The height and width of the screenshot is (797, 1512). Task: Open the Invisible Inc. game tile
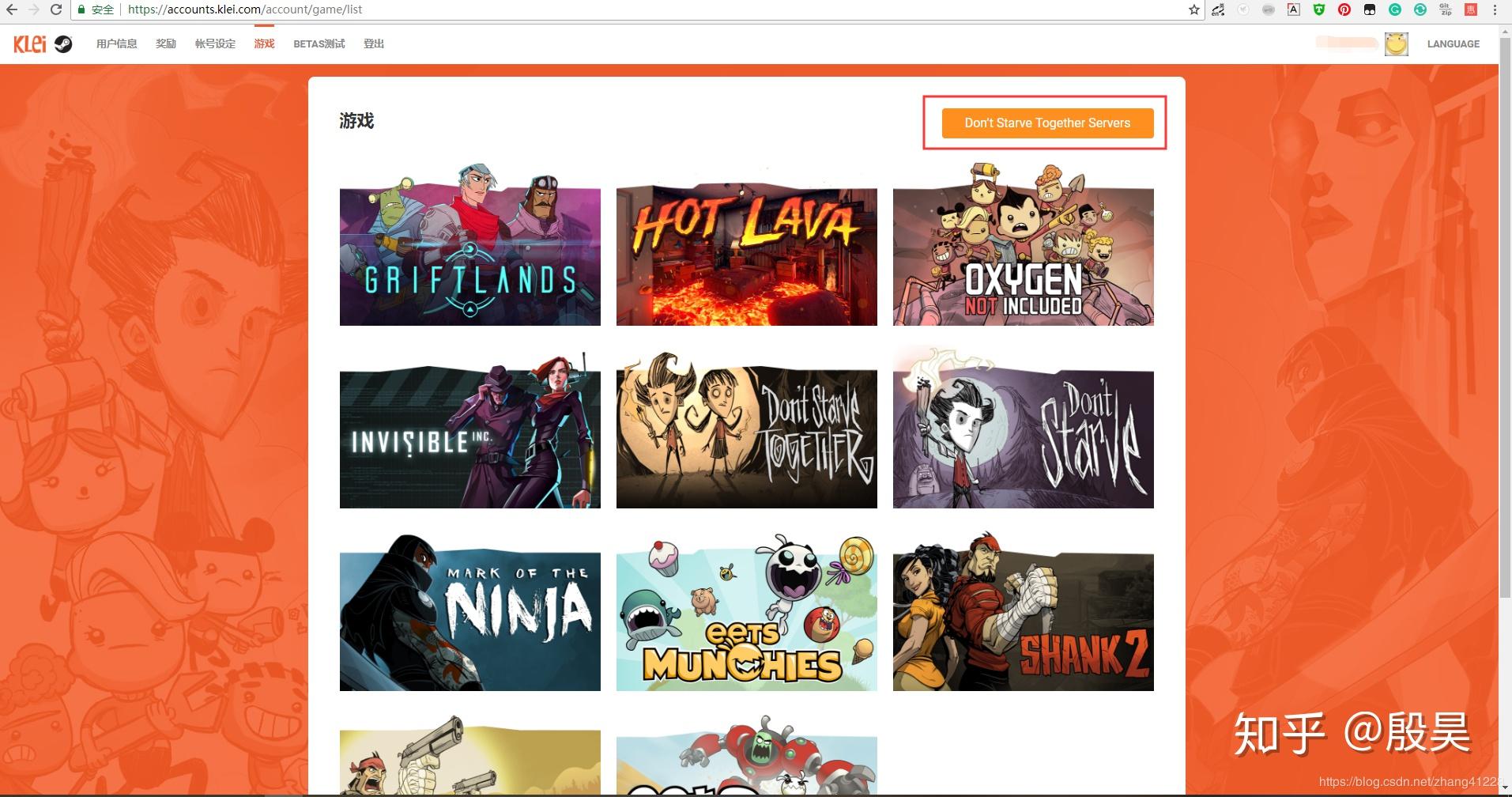click(470, 432)
